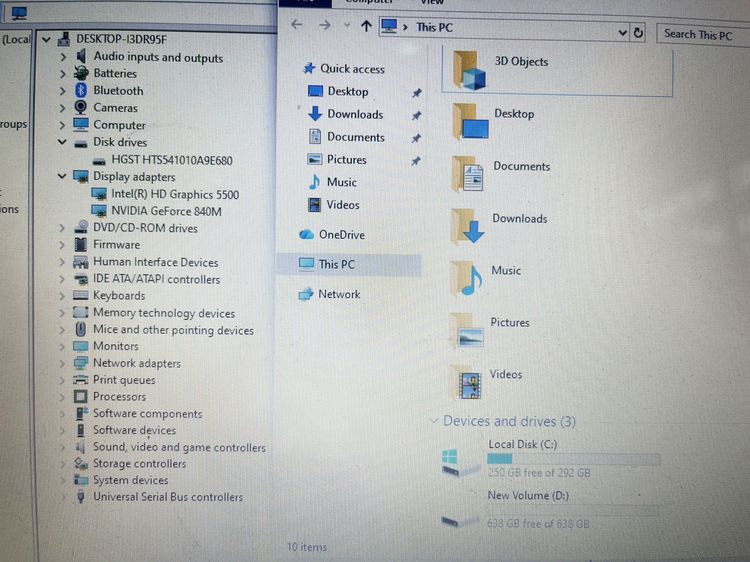The image size is (750, 562).
Task: Click the Processors chip icon
Action: 80,396
